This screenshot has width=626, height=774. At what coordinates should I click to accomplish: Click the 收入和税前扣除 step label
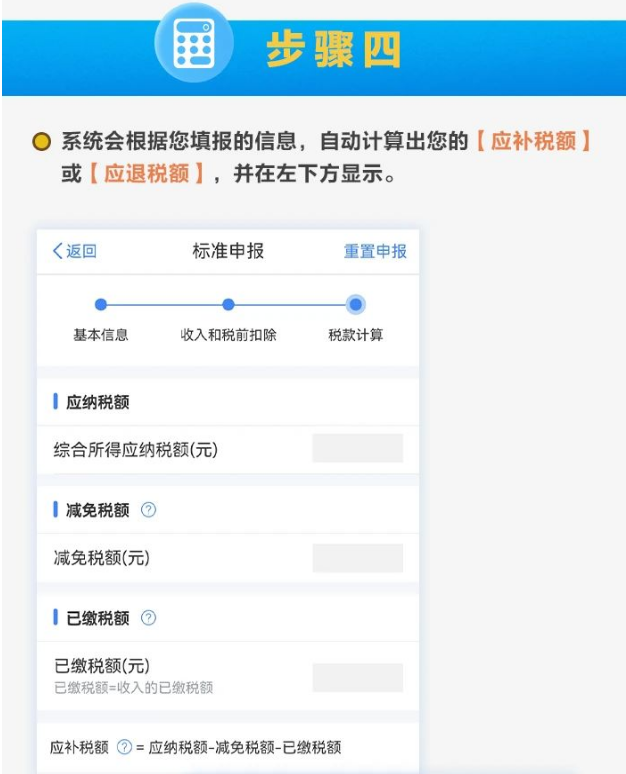click(x=228, y=335)
